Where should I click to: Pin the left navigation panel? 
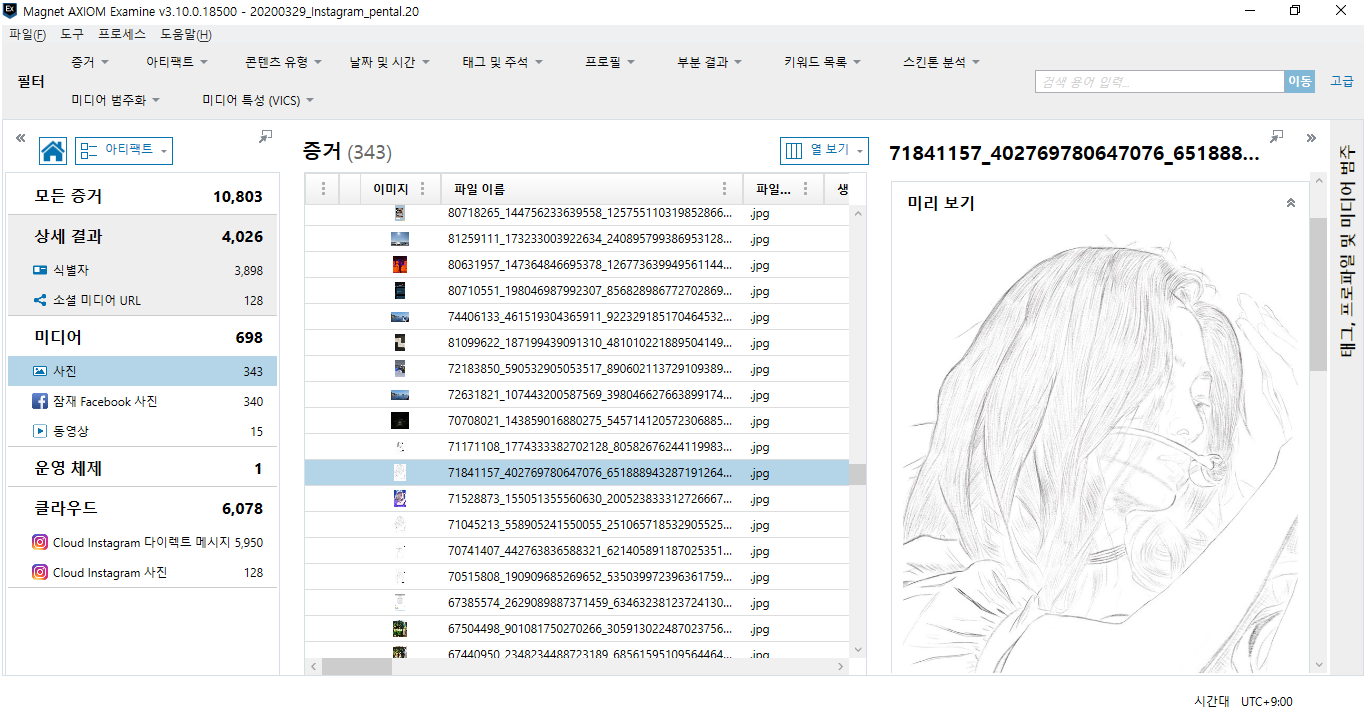click(x=265, y=136)
